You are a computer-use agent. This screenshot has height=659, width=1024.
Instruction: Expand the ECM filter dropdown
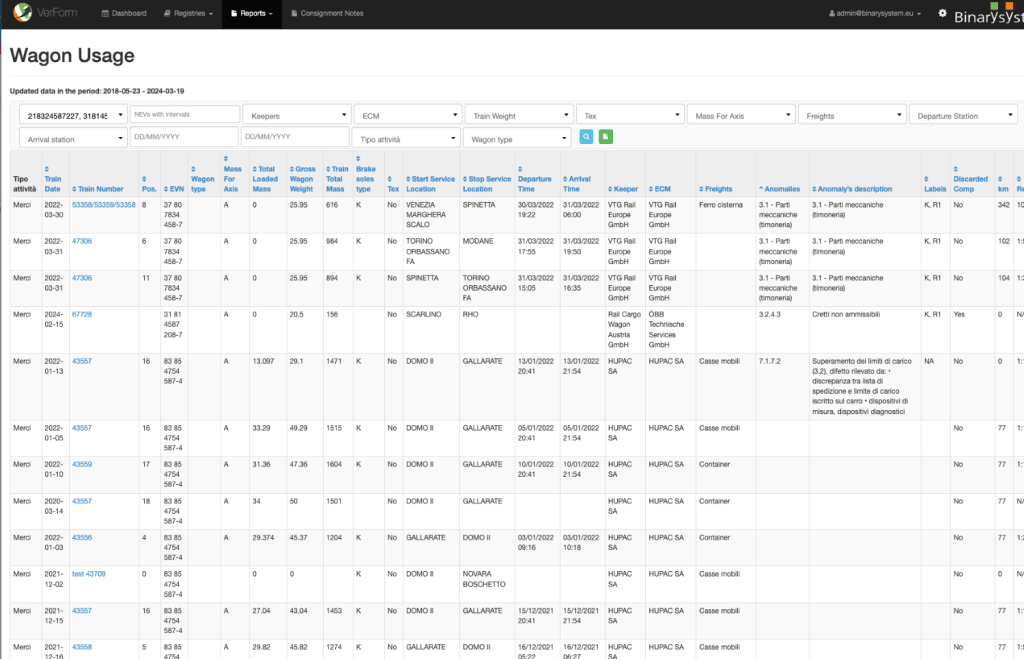(408, 116)
